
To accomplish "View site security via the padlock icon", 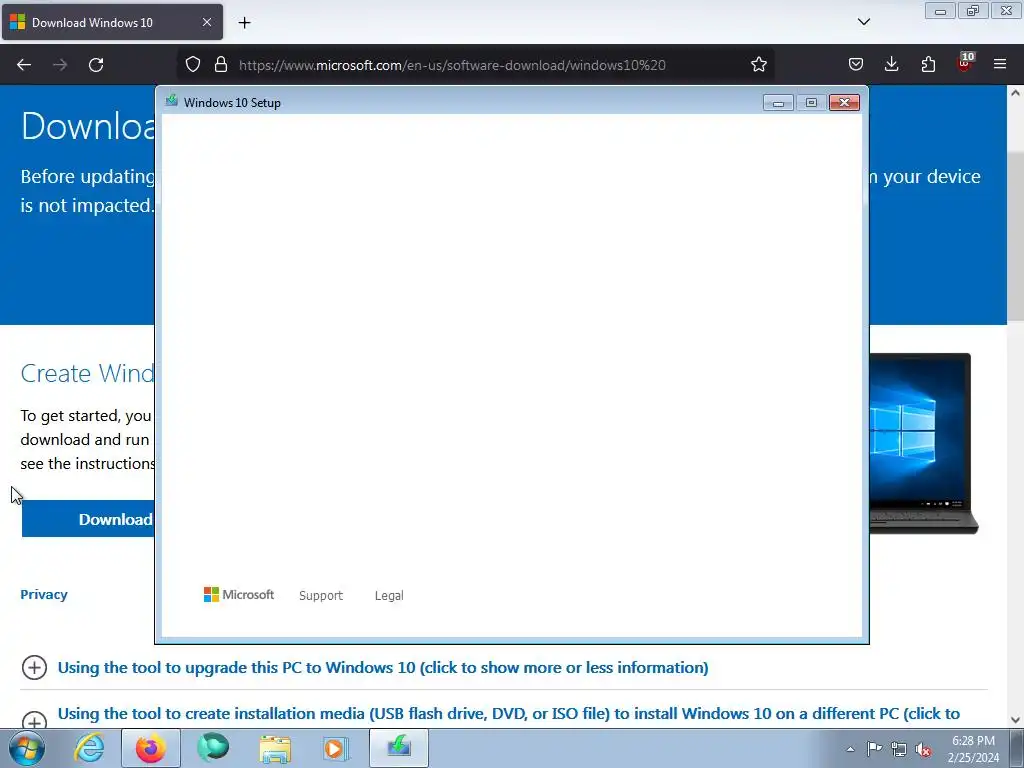I will point(221,65).
